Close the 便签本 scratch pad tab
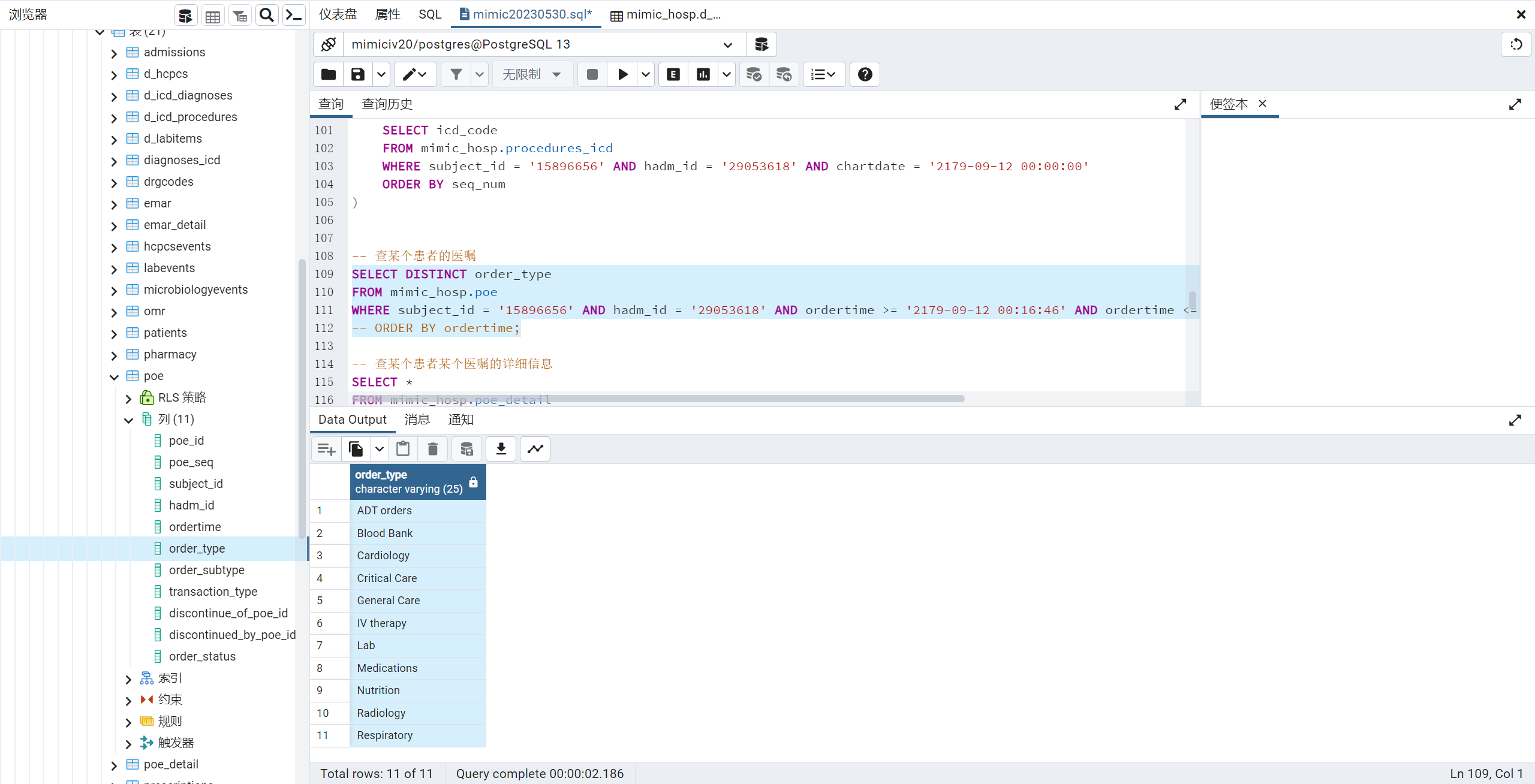Screen dimensions: 1535x784 coord(1262,104)
